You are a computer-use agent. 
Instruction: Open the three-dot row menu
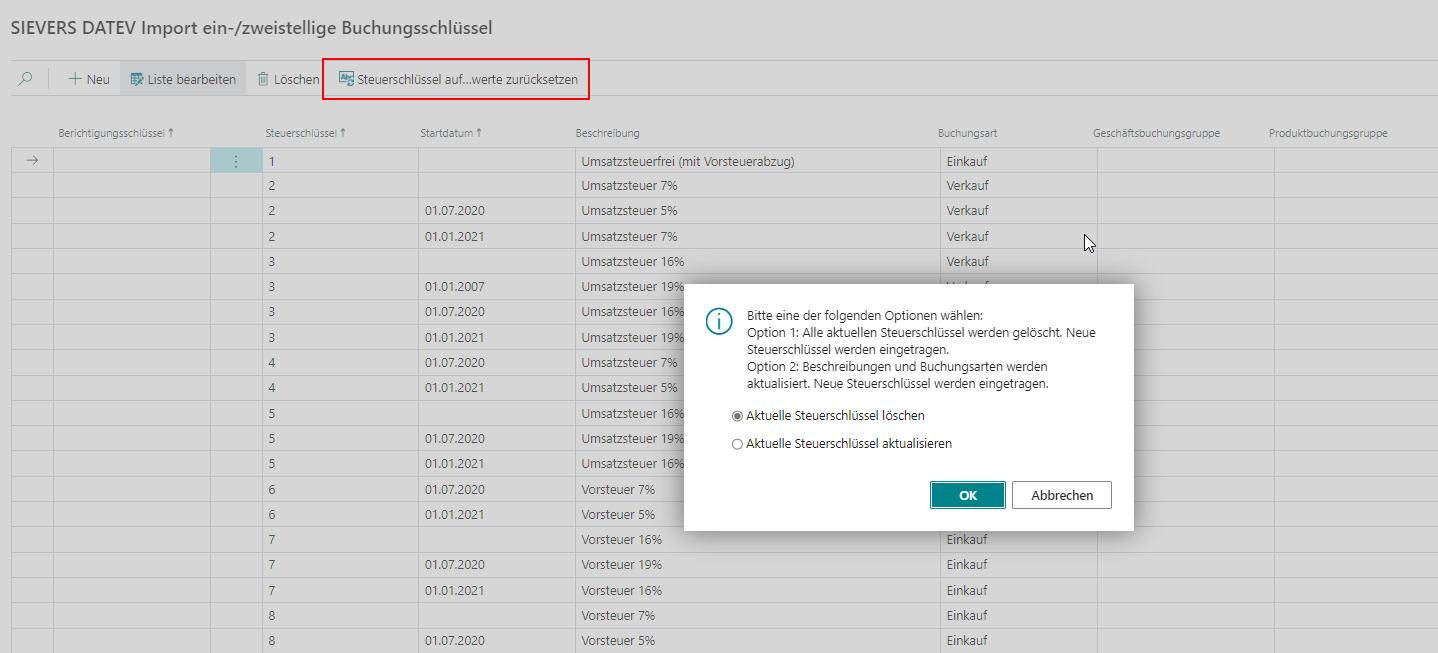tap(236, 161)
